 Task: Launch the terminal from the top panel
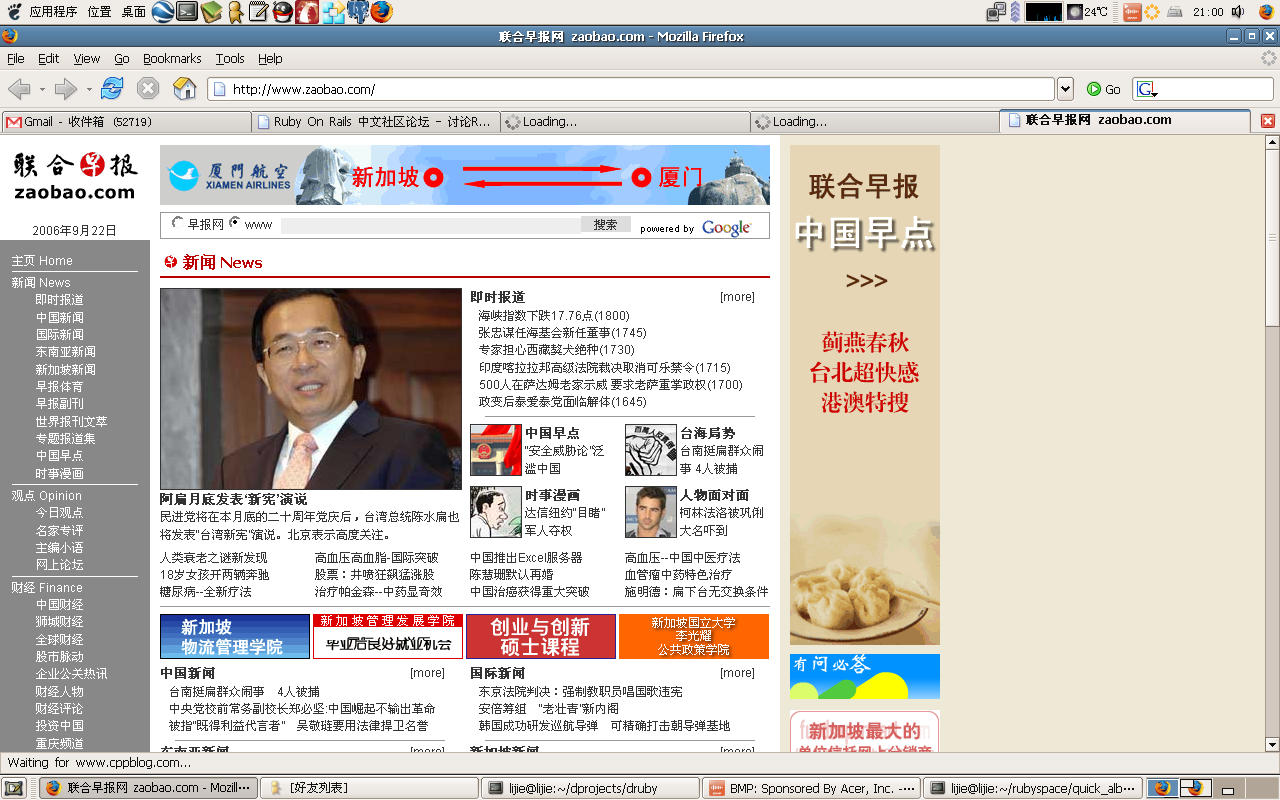point(187,12)
